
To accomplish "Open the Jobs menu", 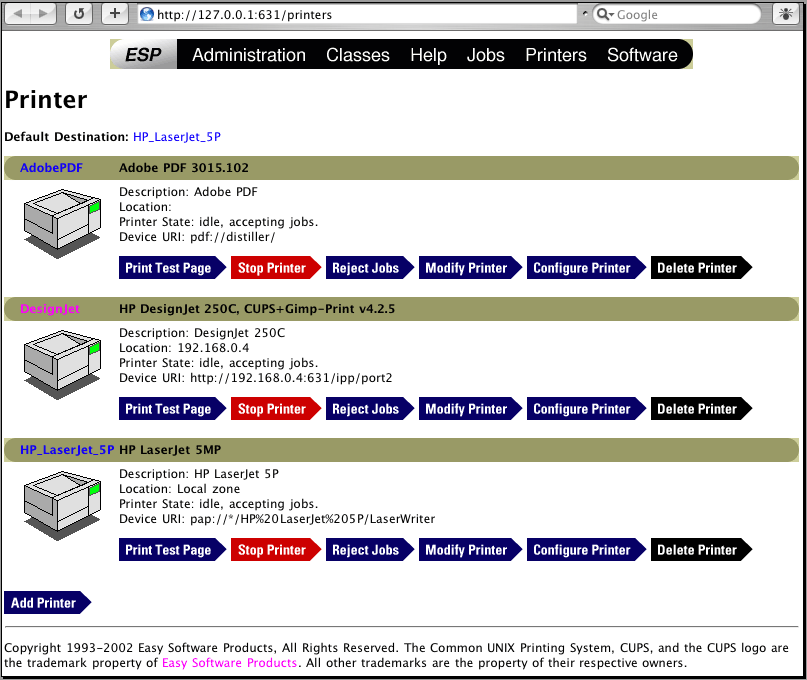I will (x=485, y=55).
